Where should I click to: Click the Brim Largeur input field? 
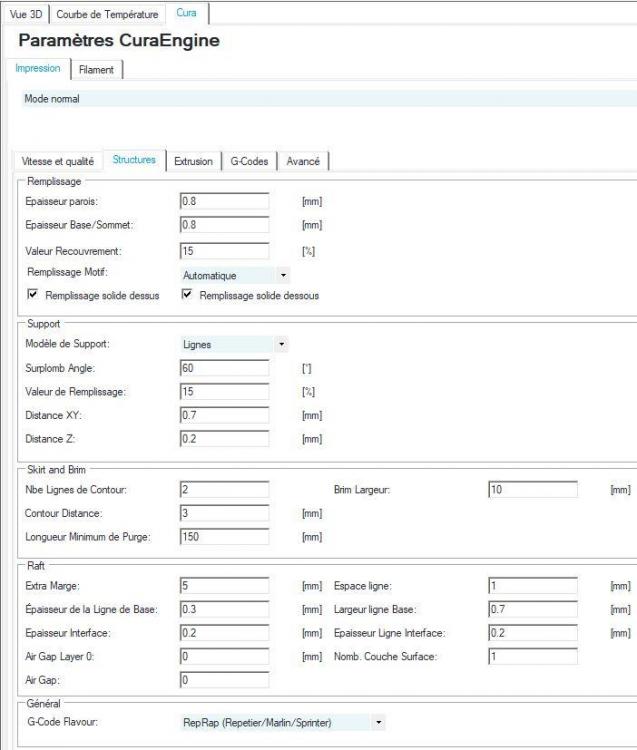pyautogui.click(x=533, y=489)
